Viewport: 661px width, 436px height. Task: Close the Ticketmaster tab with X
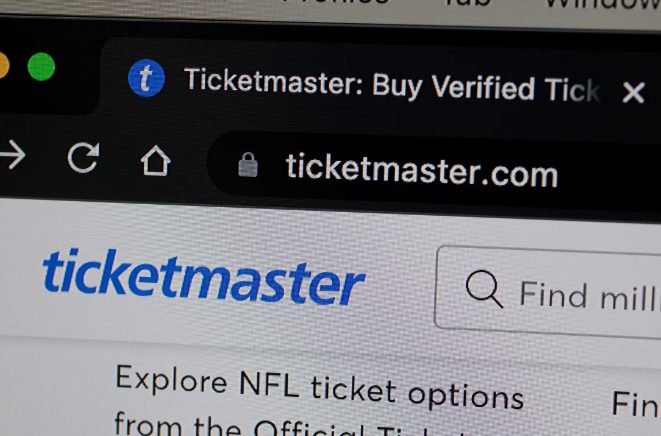[x=633, y=92]
